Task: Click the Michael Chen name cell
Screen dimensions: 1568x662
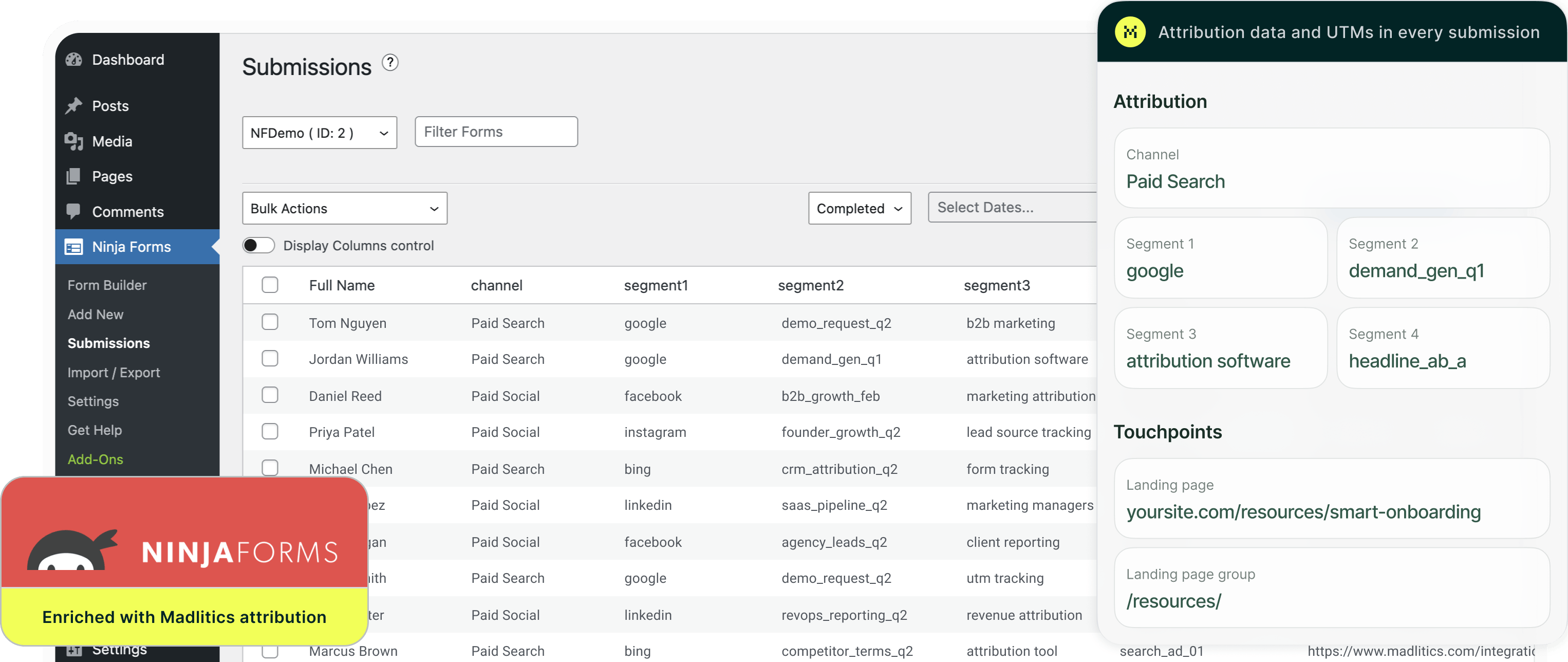Action: coord(350,469)
